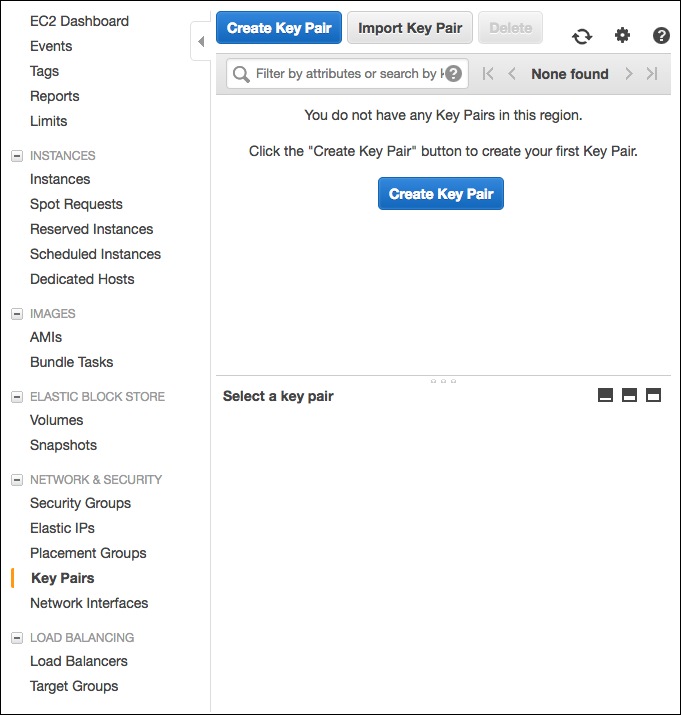Click the centered Create Key Pair button
Viewport: 681px width, 715px height.
[441, 194]
